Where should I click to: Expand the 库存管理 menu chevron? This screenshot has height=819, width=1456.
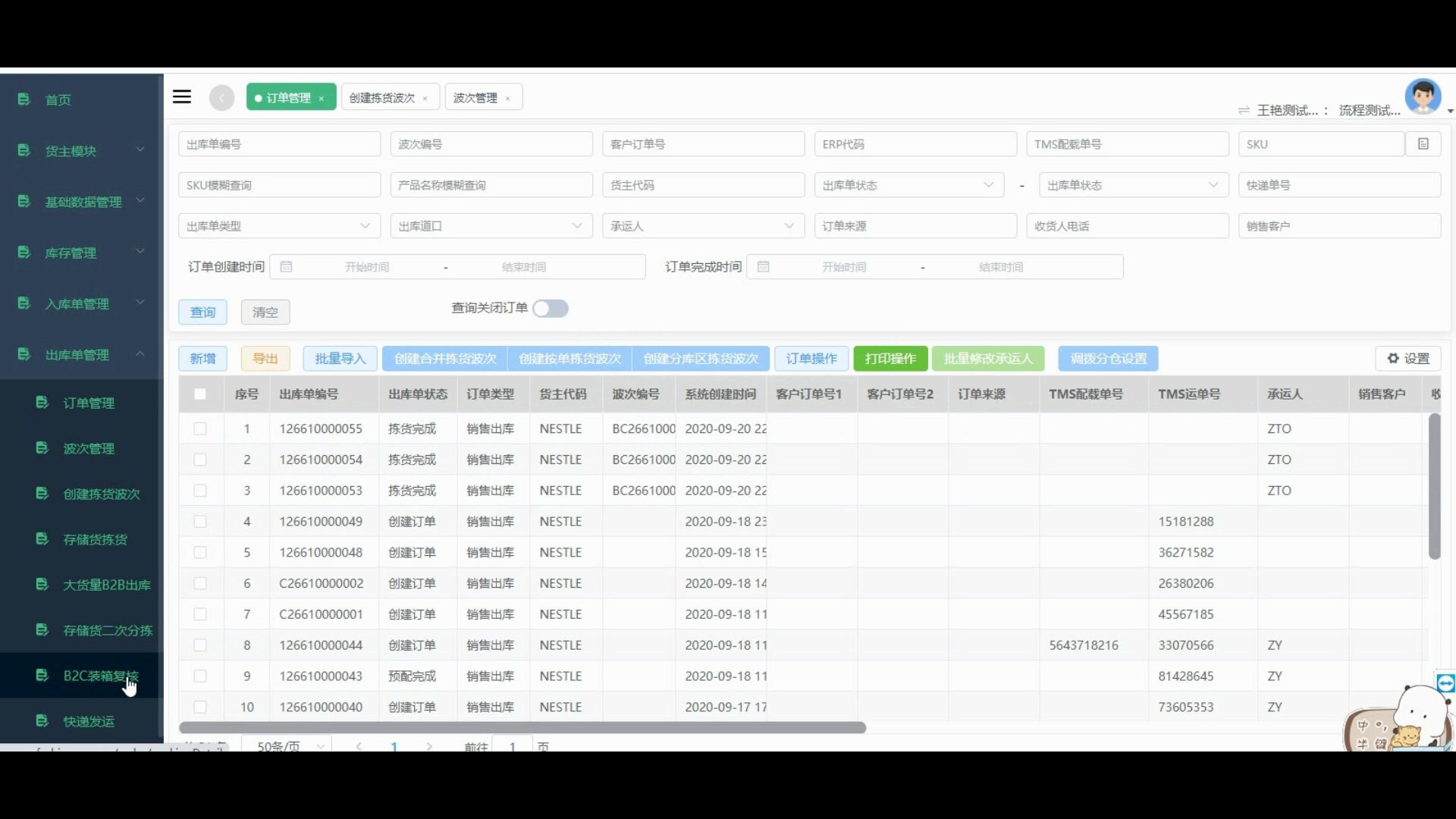(140, 251)
